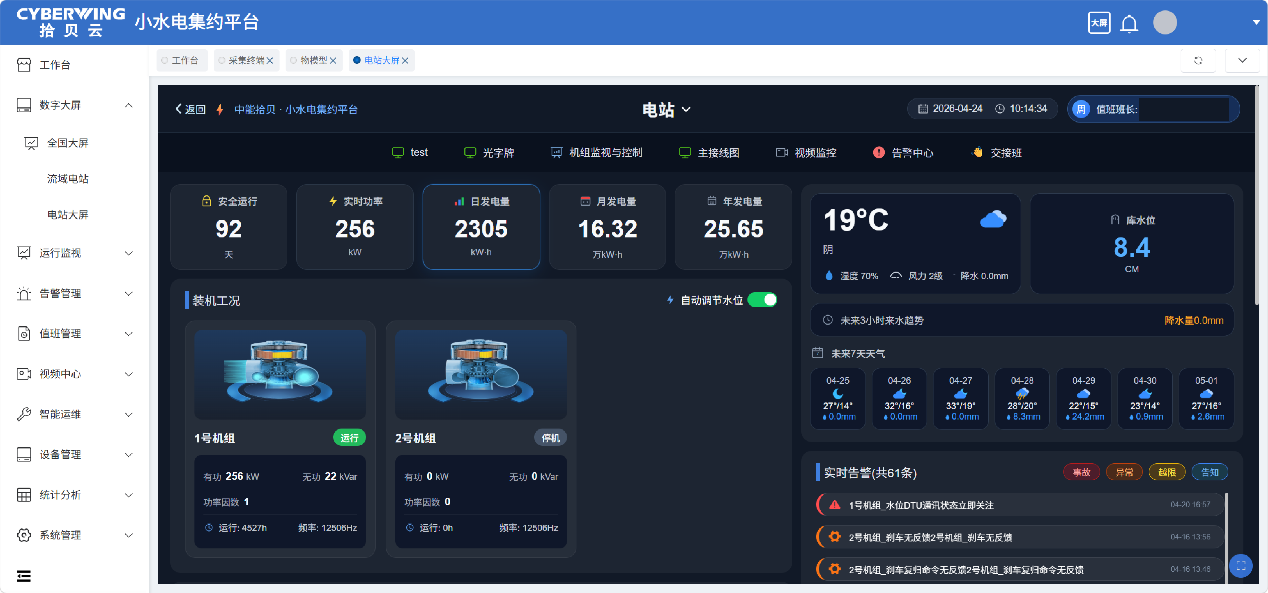Open the 大屏 big-screen icon in header

(x=1099, y=23)
